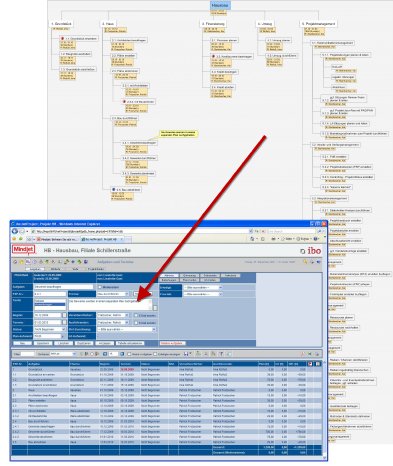Screen dimensions: 393x466
Task: Select the 2.4 Bau durchführen topic
Action: pyautogui.click(x=125, y=118)
